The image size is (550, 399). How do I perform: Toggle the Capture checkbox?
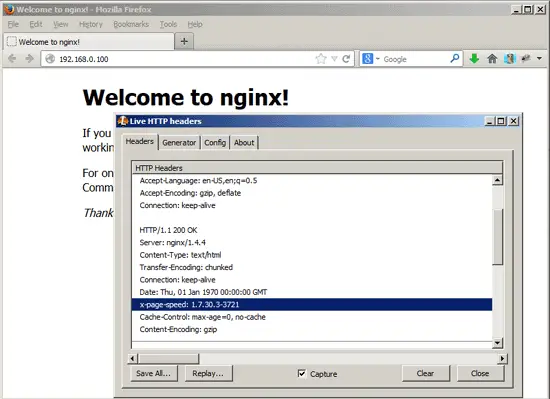pos(302,373)
